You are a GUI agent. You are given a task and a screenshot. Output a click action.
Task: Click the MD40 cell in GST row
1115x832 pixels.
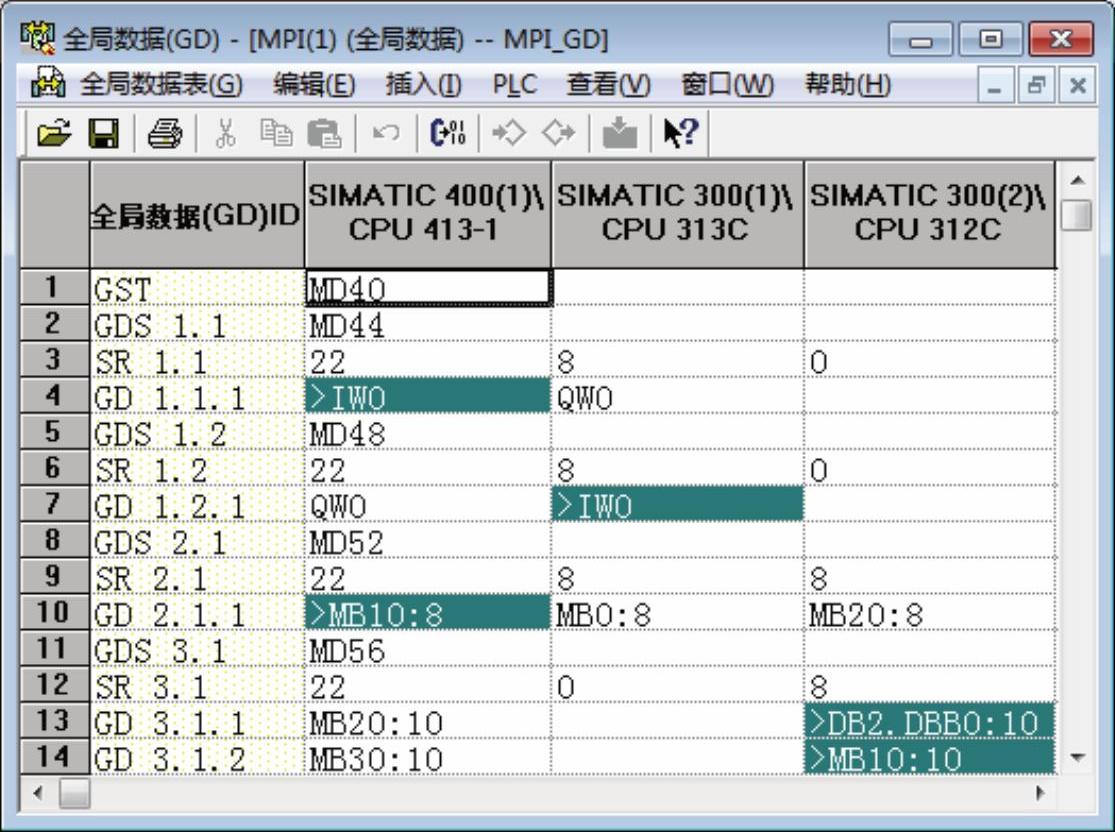pyautogui.click(x=428, y=289)
